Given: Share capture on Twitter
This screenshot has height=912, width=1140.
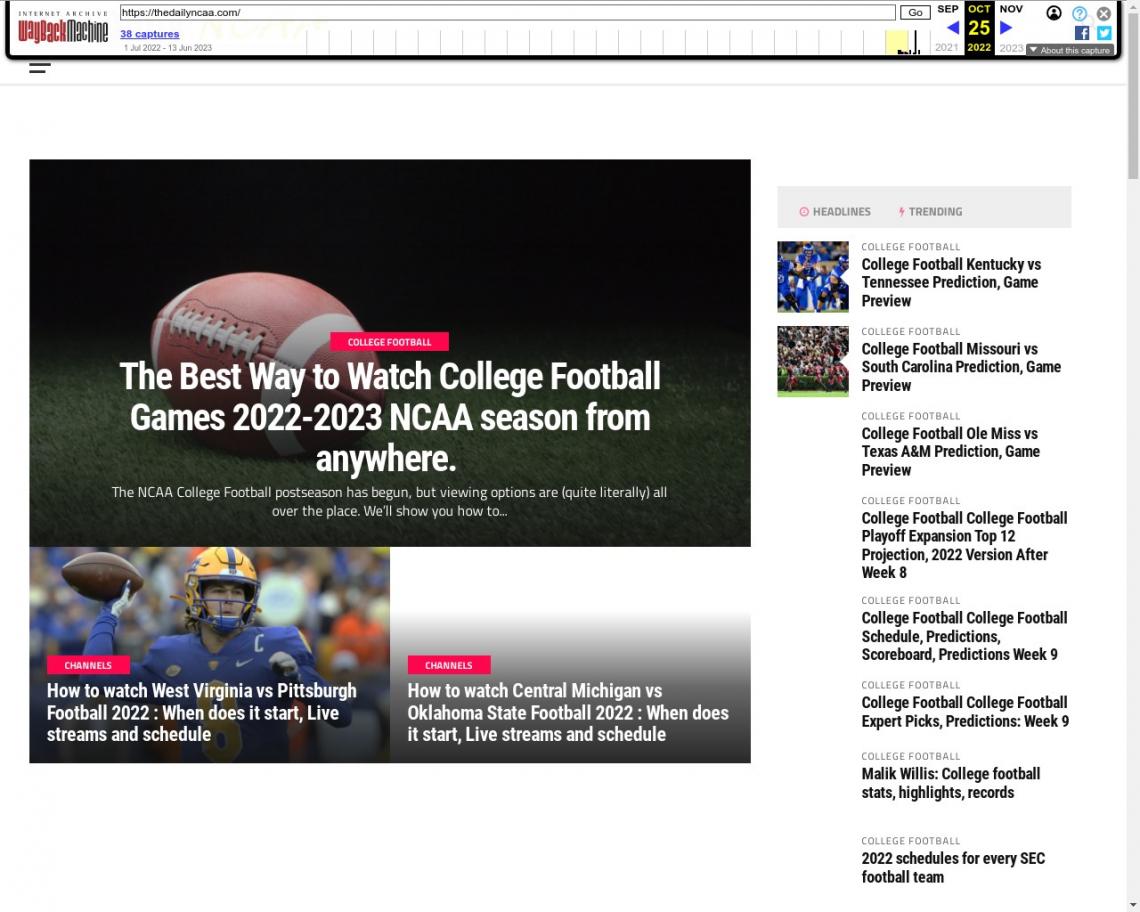Looking at the screenshot, I should click(1104, 33).
